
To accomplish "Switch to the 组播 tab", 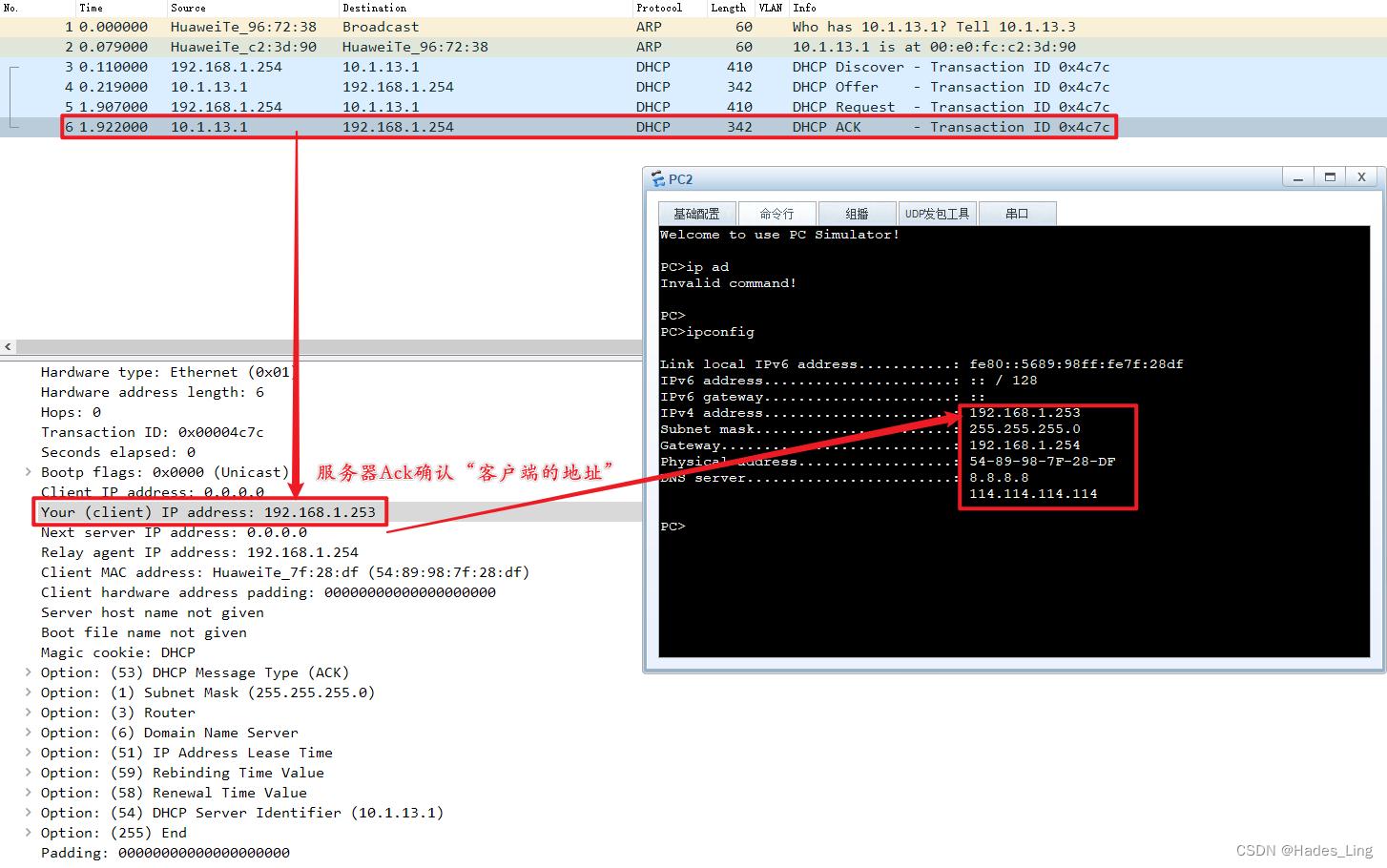I will [x=857, y=214].
